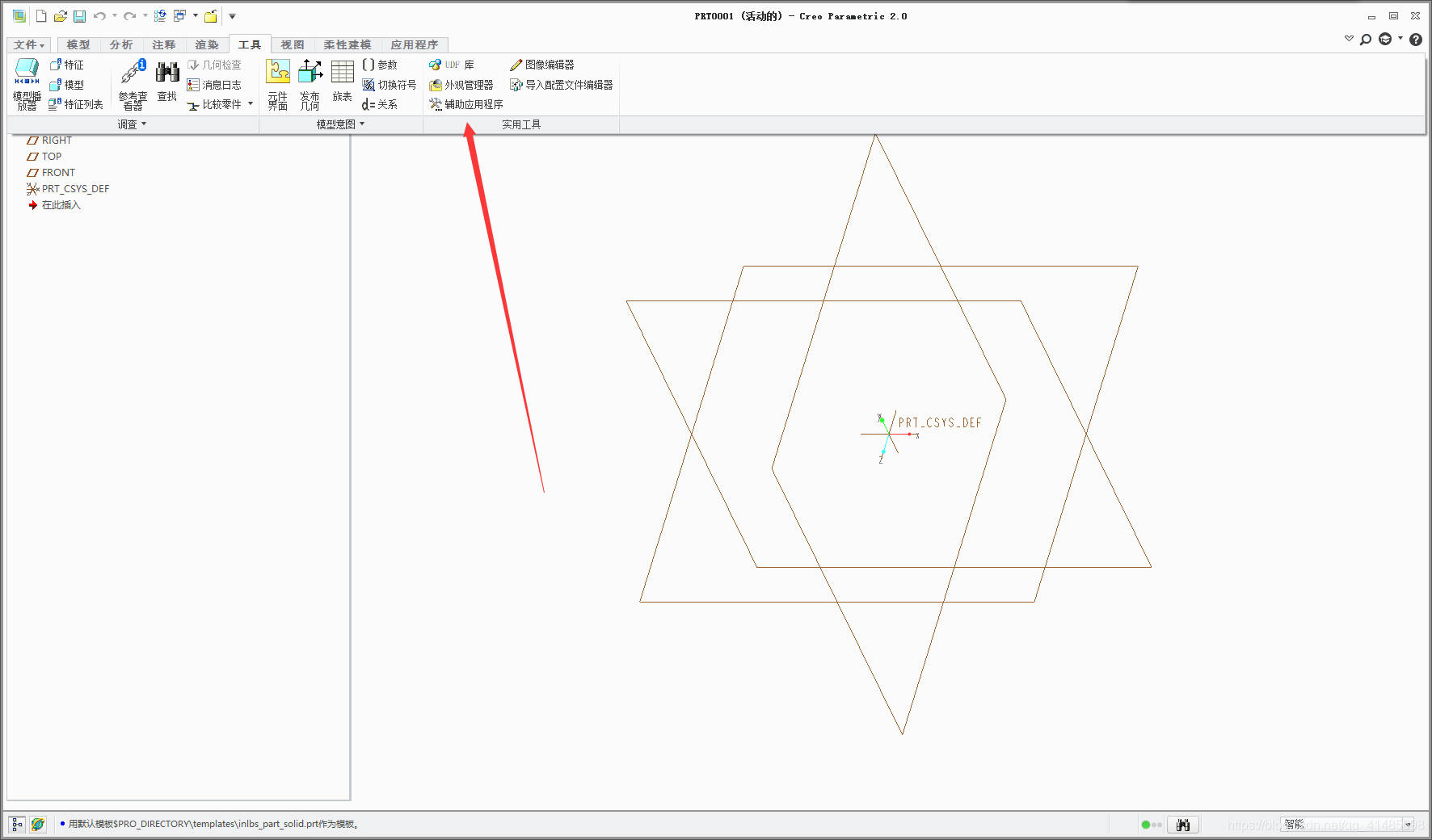Click the 元件界面 component interface icon
Viewport: 1432px width, 840px height.
(278, 83)
